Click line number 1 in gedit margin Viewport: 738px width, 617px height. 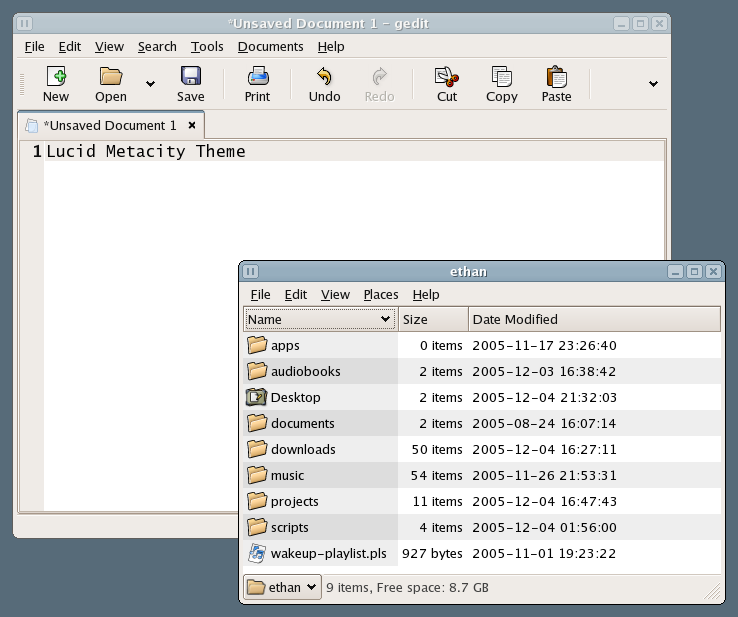tap(37, 152)
